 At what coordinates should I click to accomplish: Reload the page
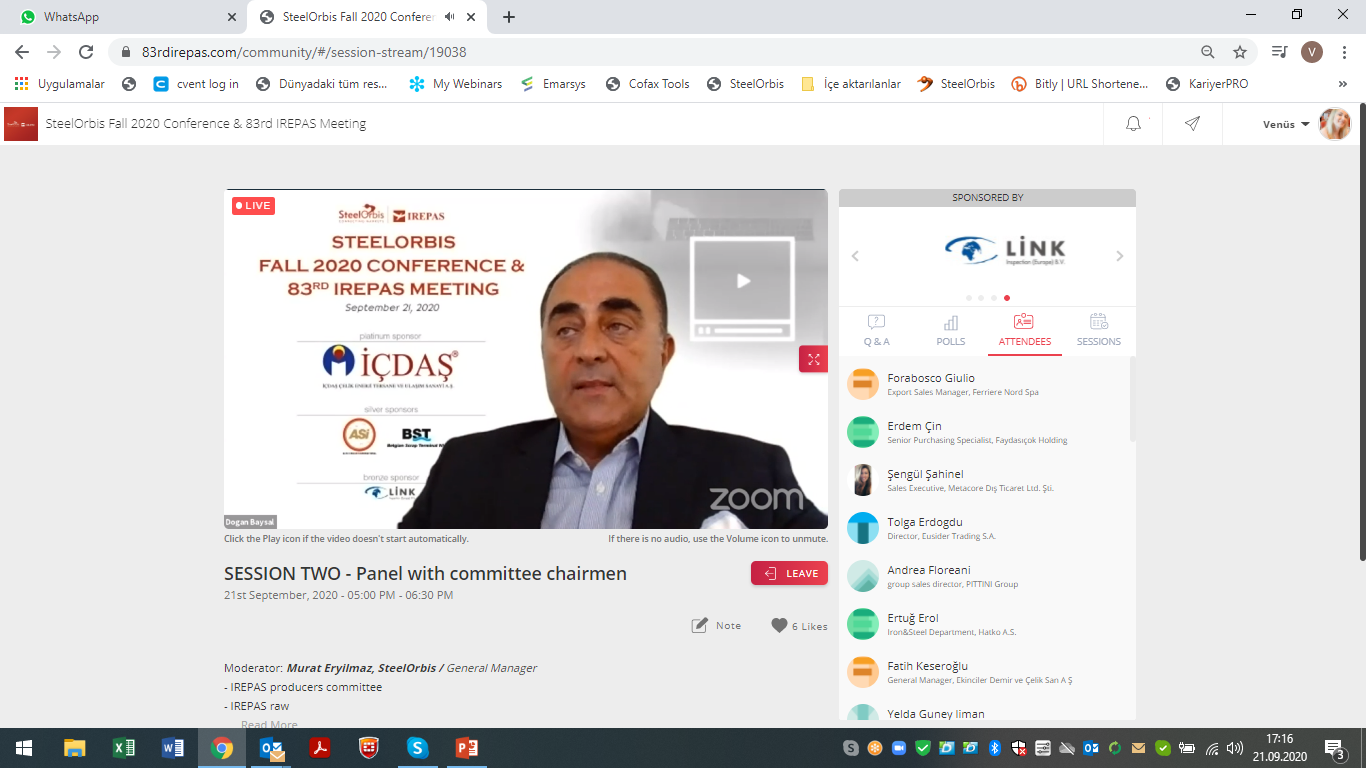tap(86, 52)
